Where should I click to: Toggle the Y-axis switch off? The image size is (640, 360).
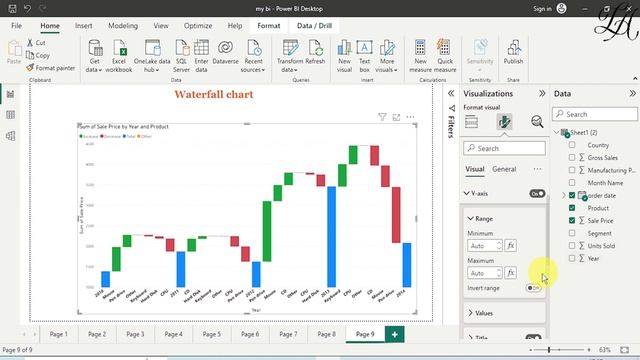tap(537, 193)
